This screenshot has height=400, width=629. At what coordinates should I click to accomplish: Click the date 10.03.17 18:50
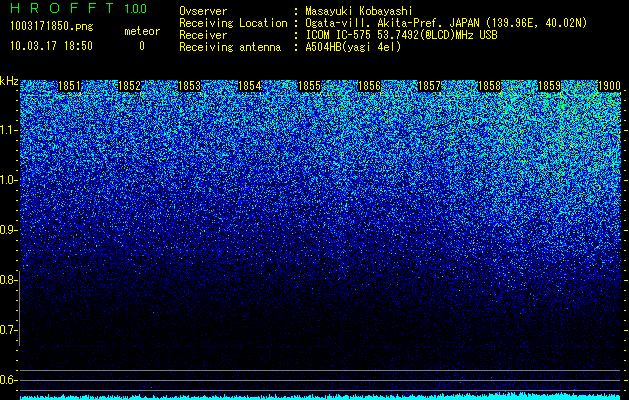point(51,46)
